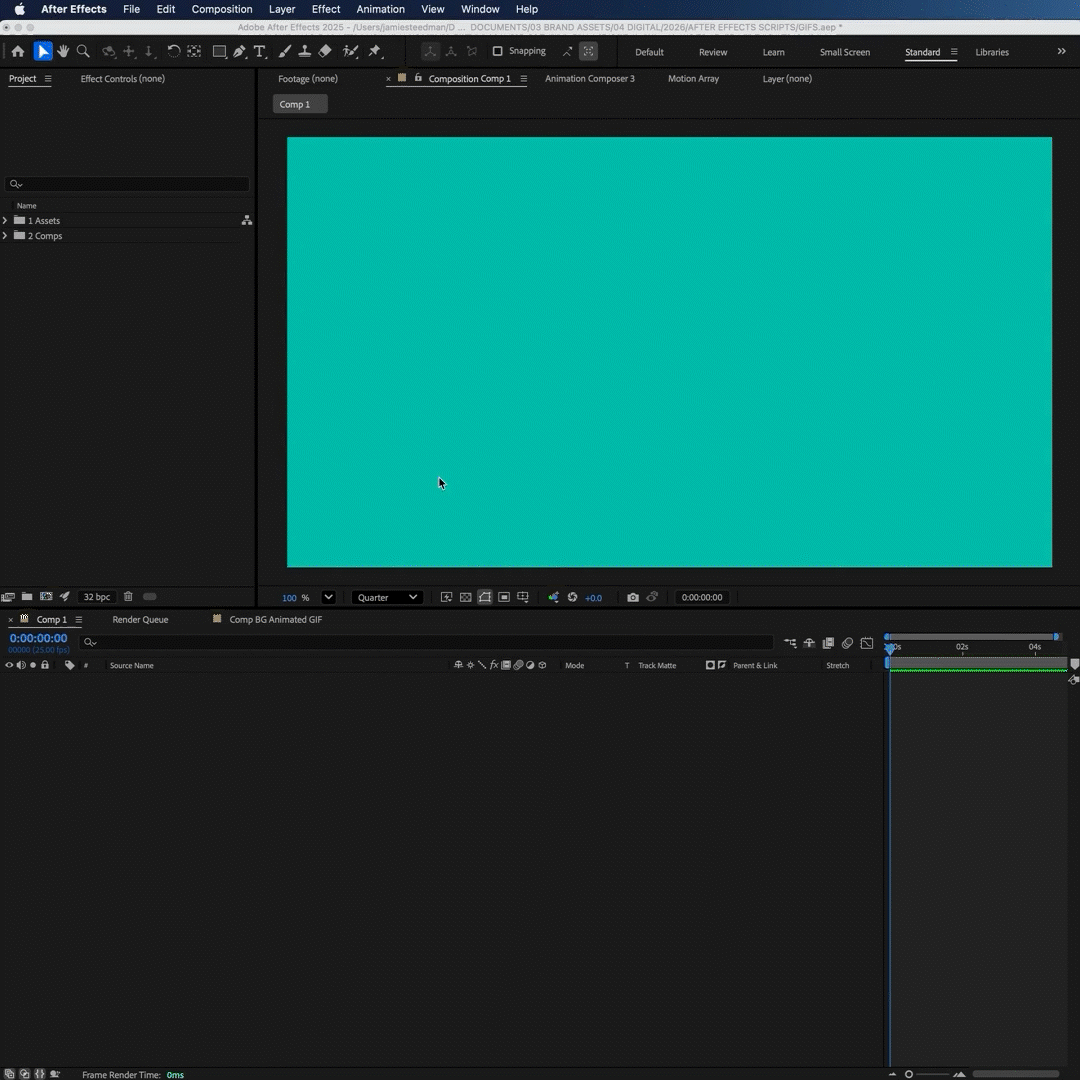Screen dimensions: 1080x1080
Task: Switch to the Small Screen workspace
Action: [x=844, y=52]
